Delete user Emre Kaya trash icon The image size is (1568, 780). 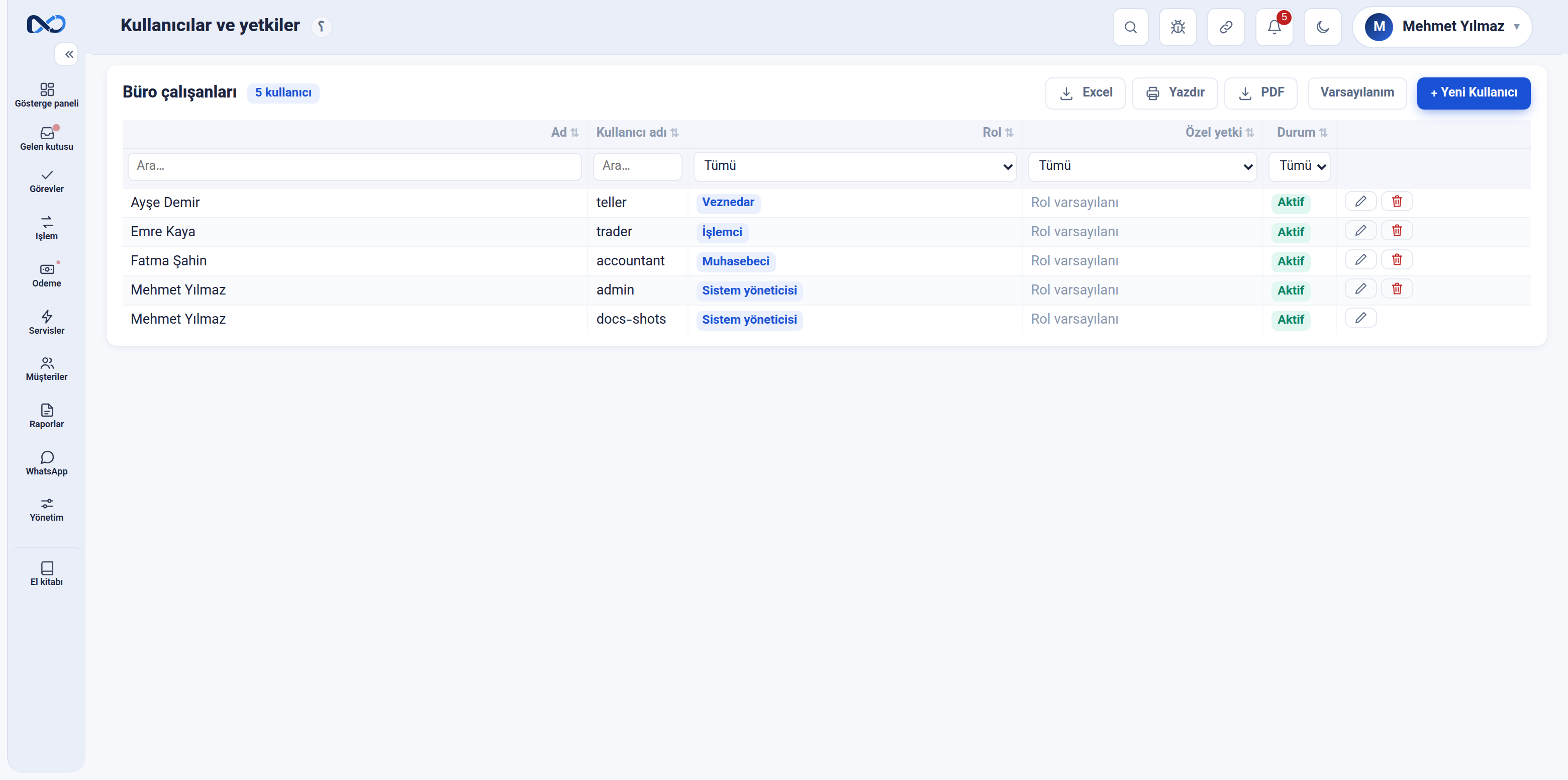(x=1397, y=231)
